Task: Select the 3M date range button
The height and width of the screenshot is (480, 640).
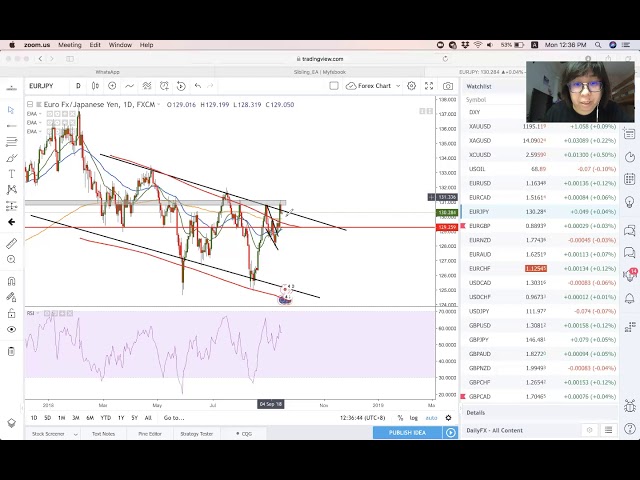Action: pyautogui.click(x=75, y=418)
